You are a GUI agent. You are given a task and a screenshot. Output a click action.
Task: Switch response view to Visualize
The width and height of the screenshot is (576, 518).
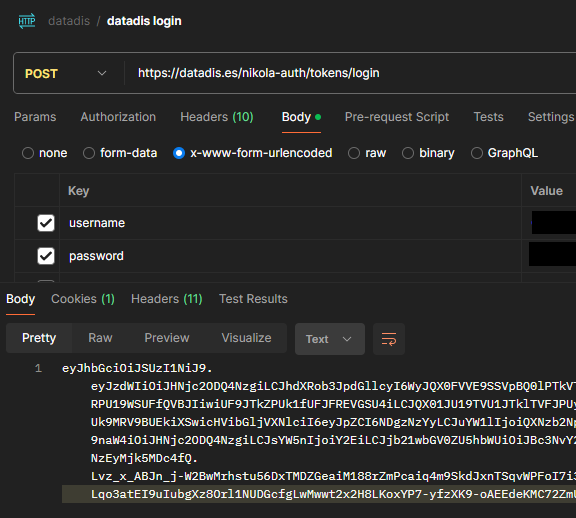pos(246,338)
